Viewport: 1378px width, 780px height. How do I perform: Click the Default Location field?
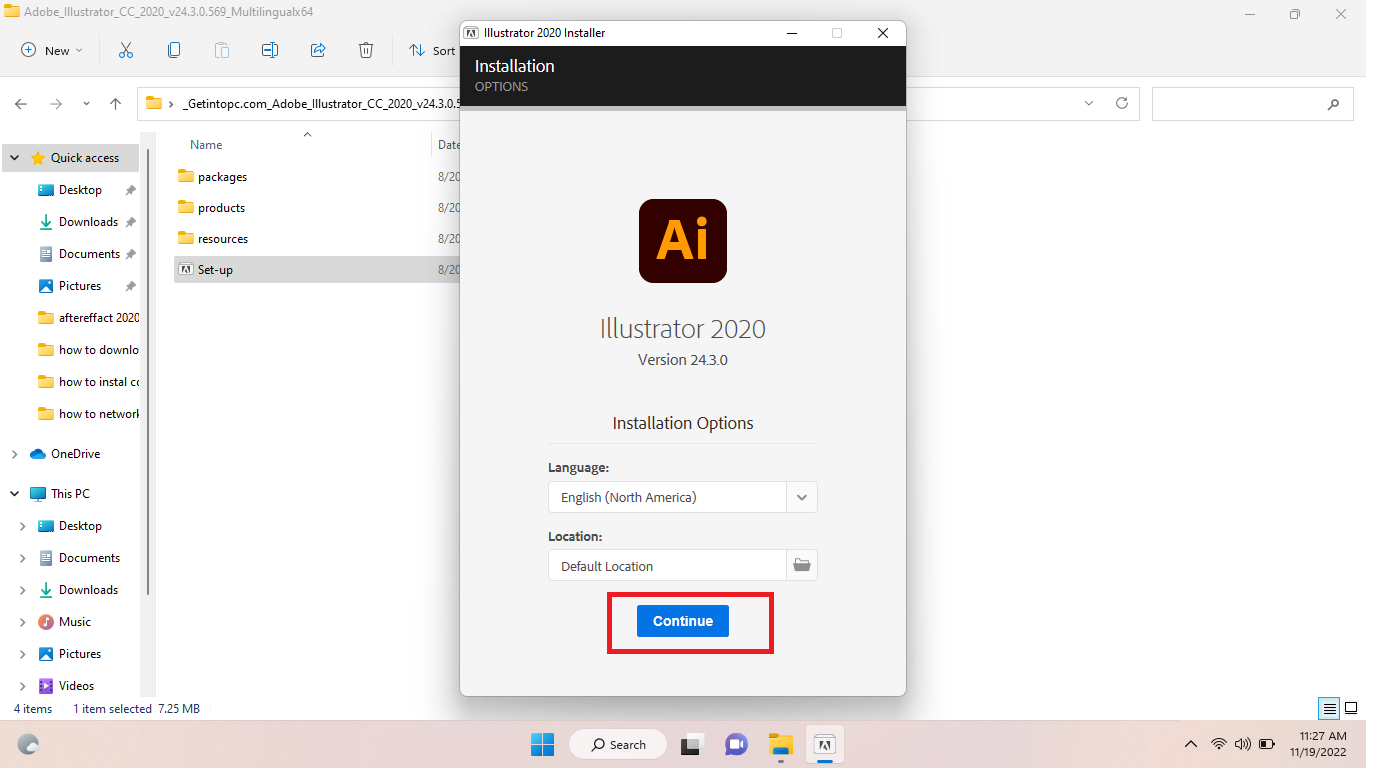point(667,565)
